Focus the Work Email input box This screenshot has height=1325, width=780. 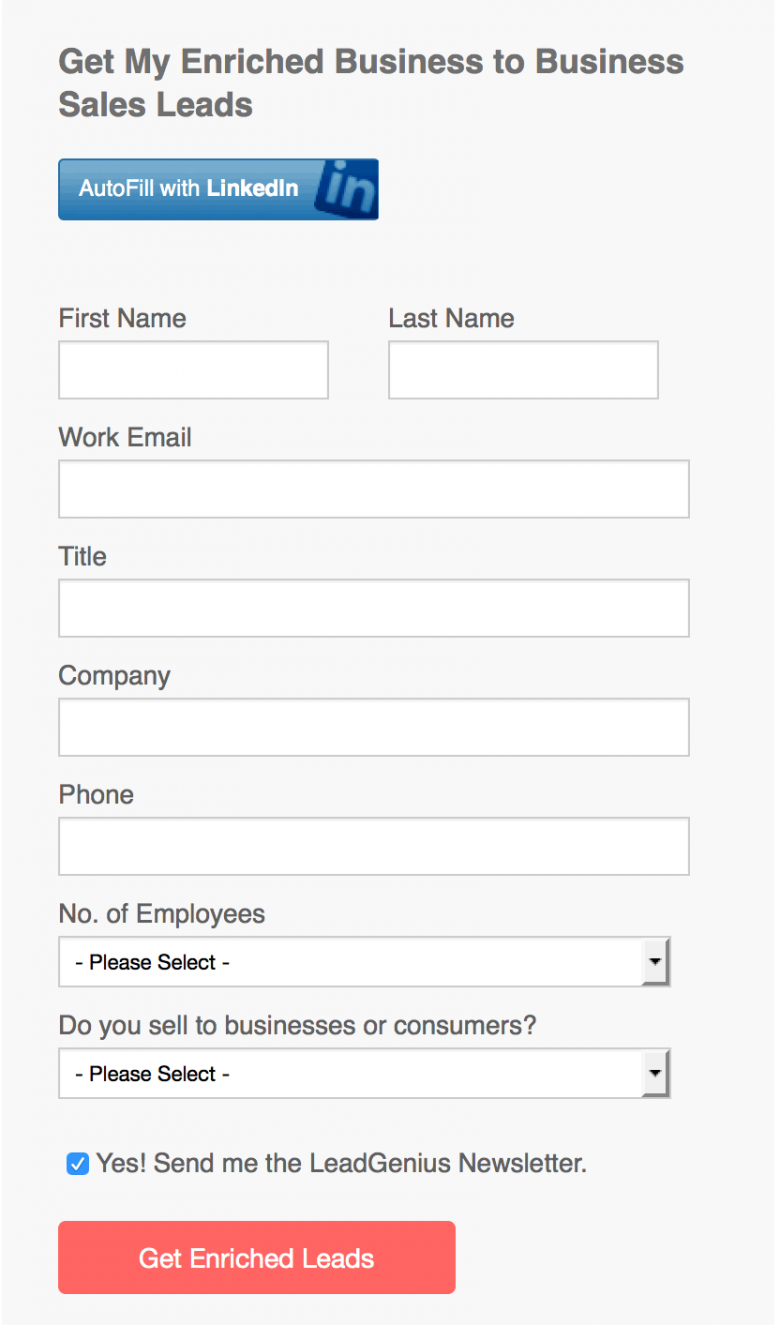[x=373, y=488]
